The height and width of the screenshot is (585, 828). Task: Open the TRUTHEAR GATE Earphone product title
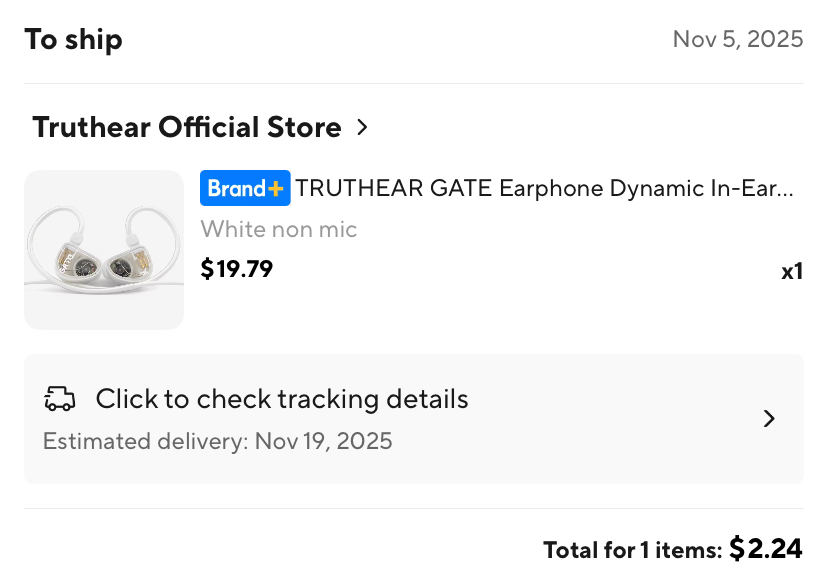pyautogui.click(x=544, y=188)
